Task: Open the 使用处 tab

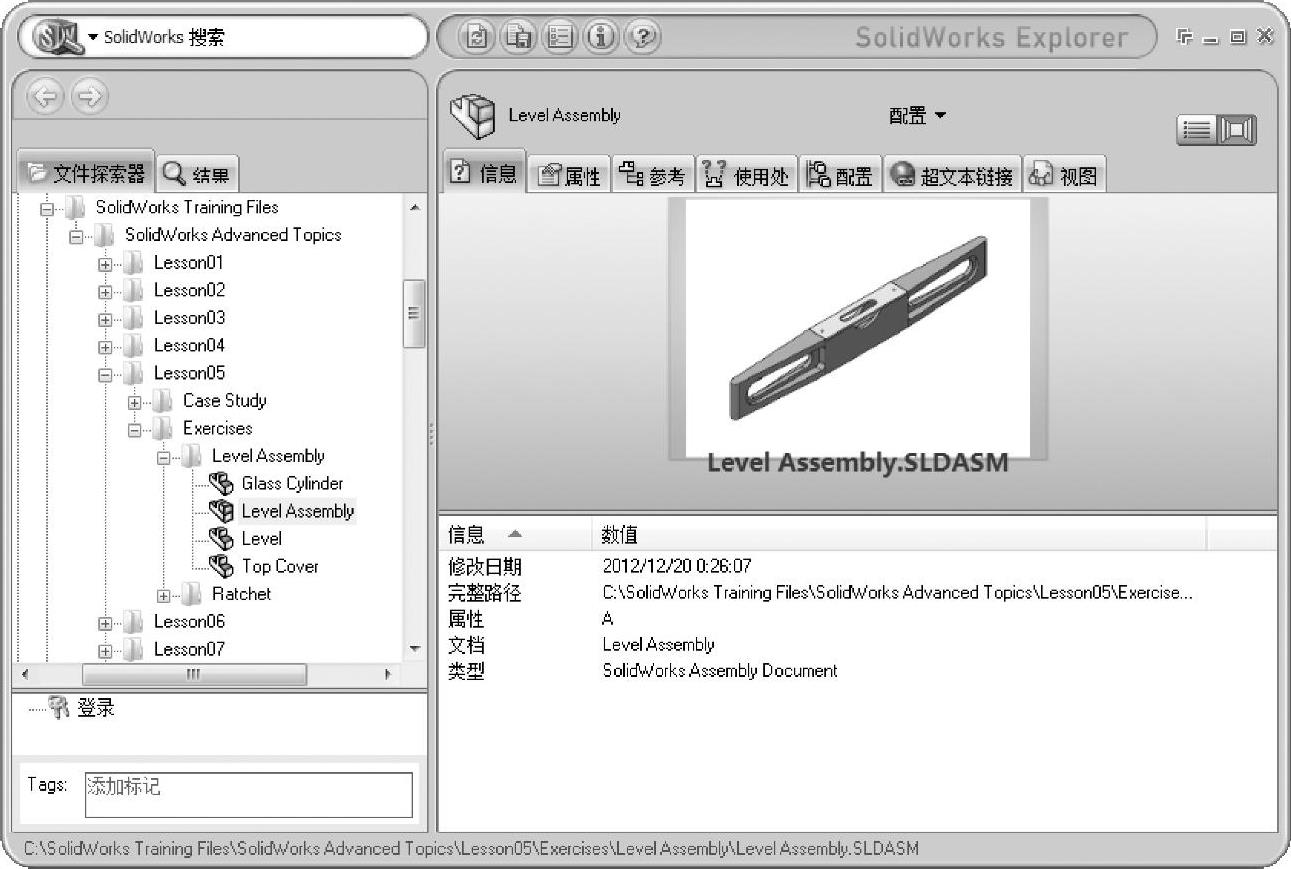Action: coord(746,176)
